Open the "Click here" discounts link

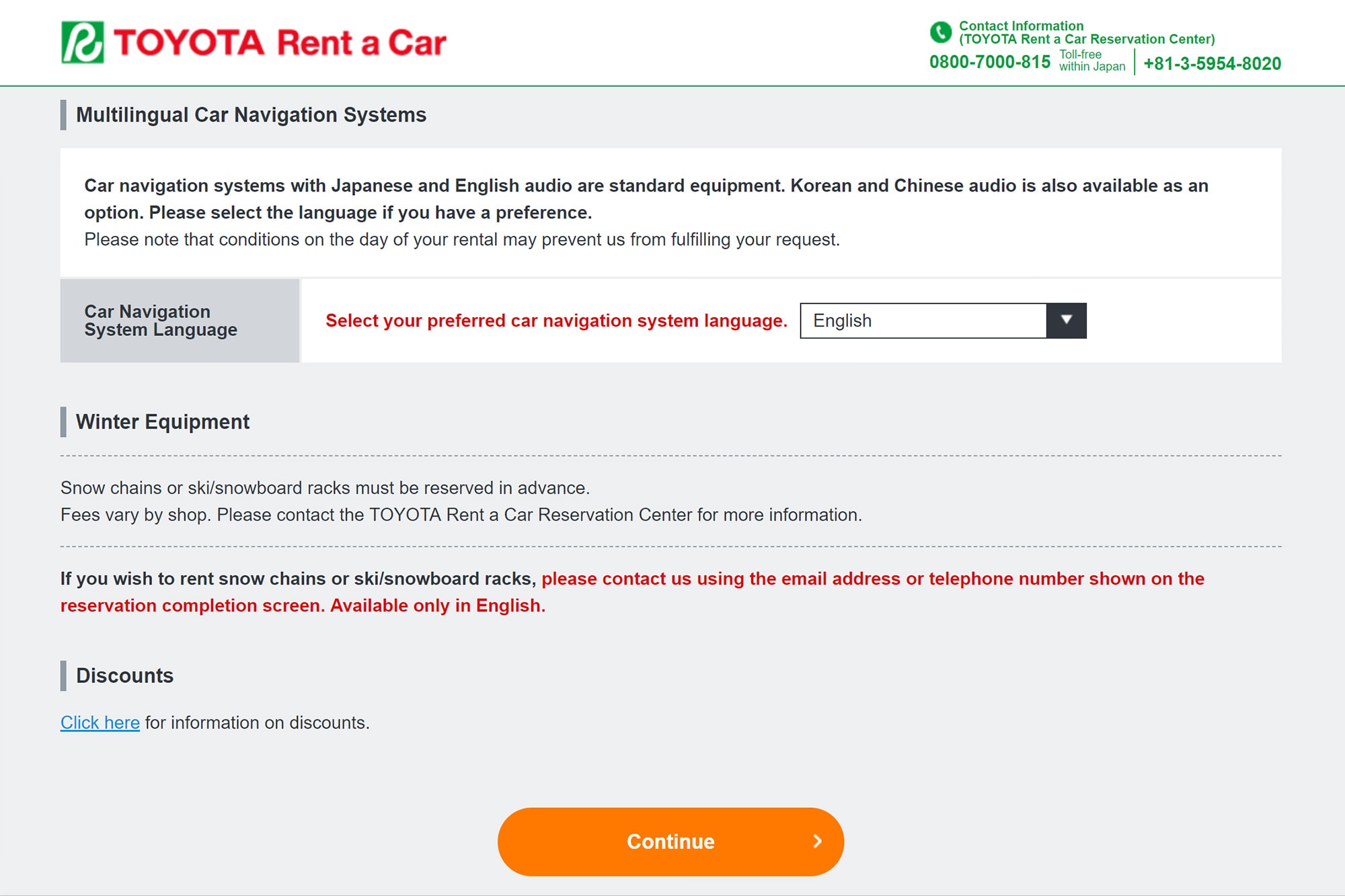[100, 723]
